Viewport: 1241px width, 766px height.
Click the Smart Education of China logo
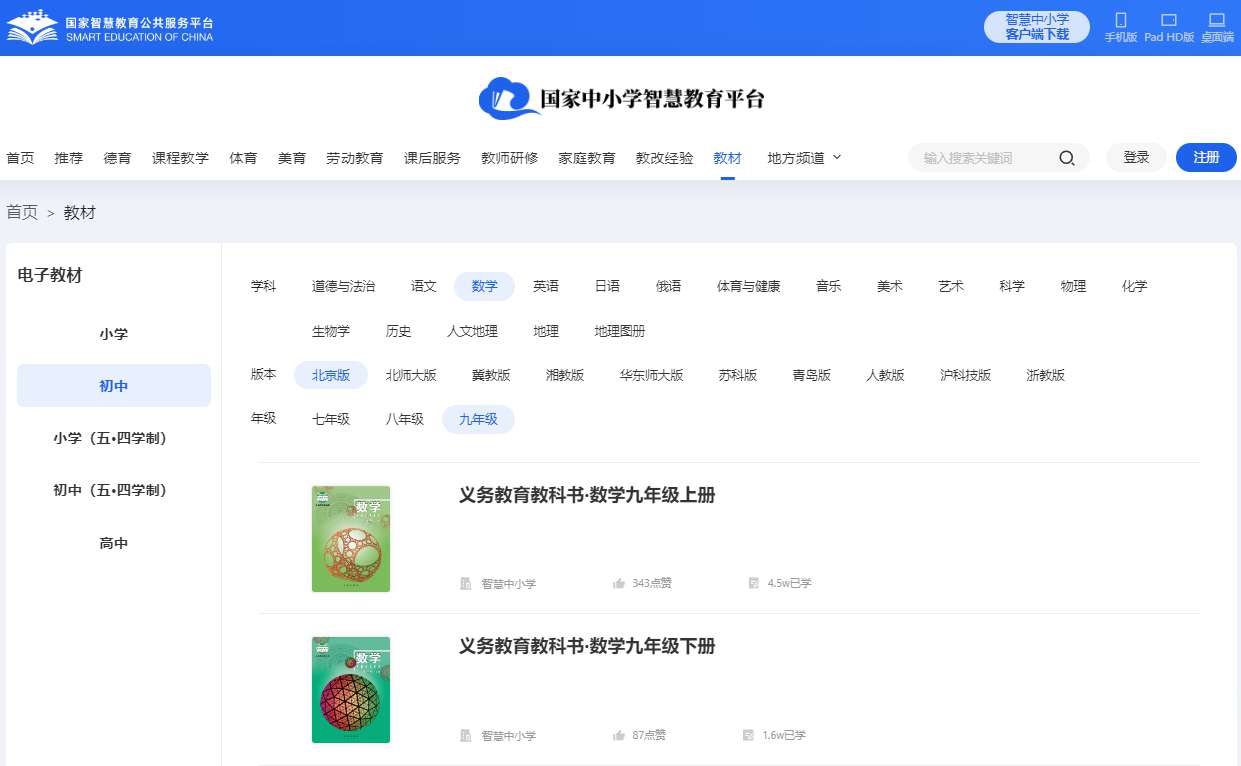110,28
